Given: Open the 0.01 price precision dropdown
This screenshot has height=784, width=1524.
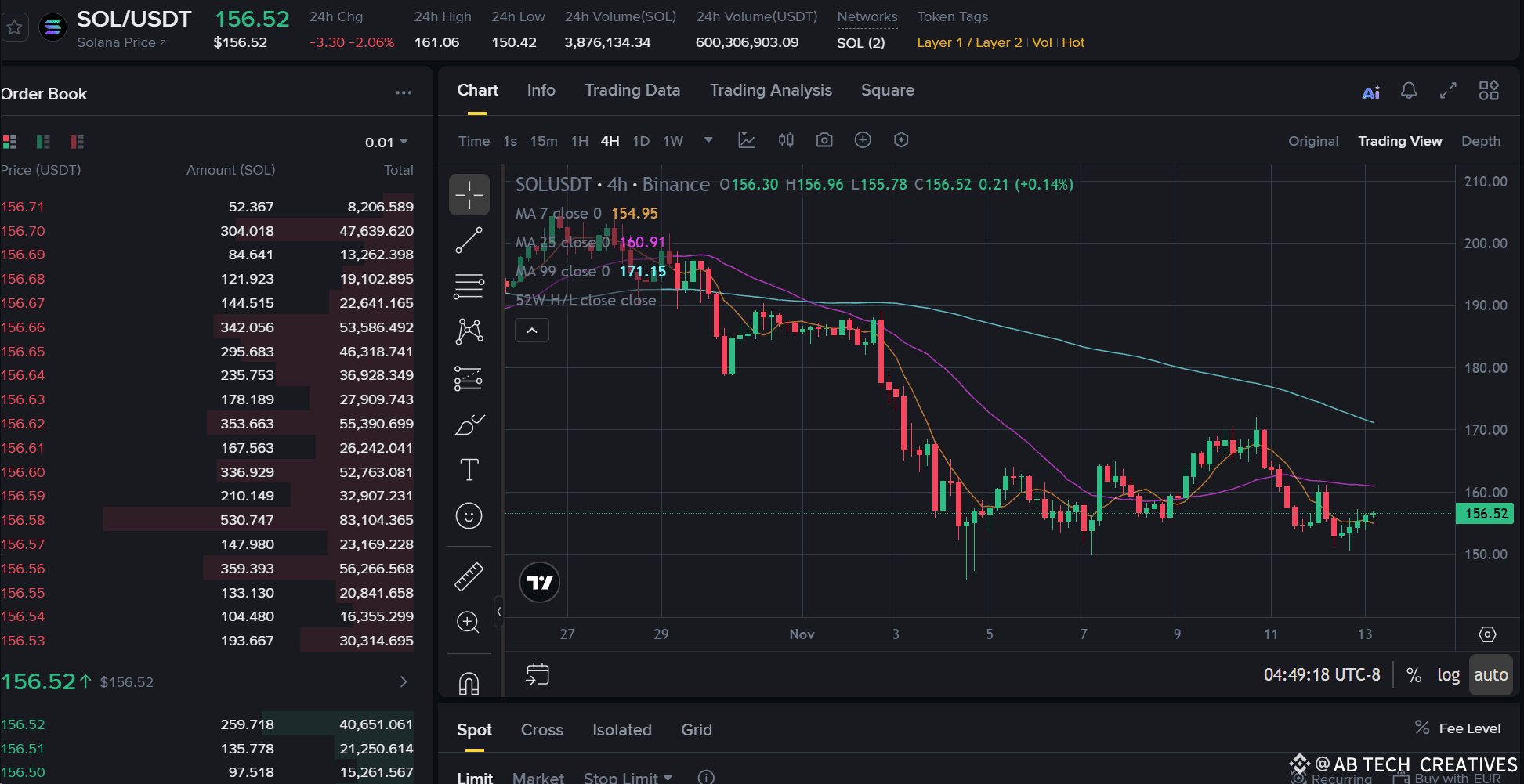Looking at the screenshot, I should [x=386, y=143].
